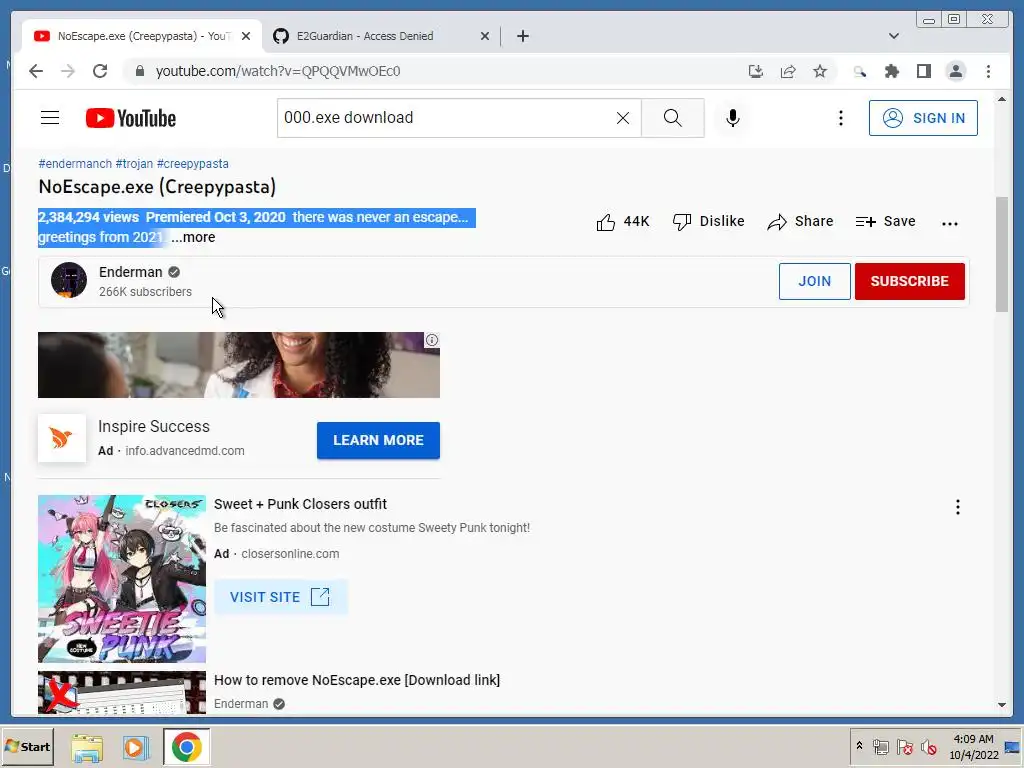
Task: Search with your voice microphone
Action: [733, 118]
